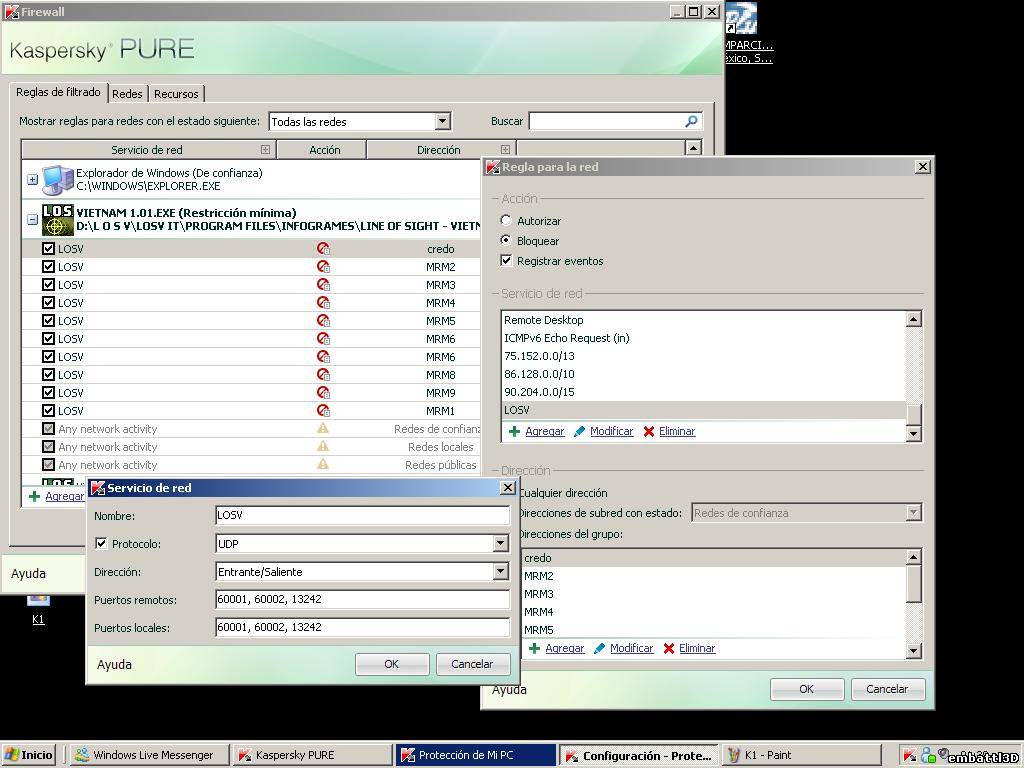This screenshot has height=768, width=1024.
Task: Click the block action icon in MRM2 row
Action: [x=323, y=266]
